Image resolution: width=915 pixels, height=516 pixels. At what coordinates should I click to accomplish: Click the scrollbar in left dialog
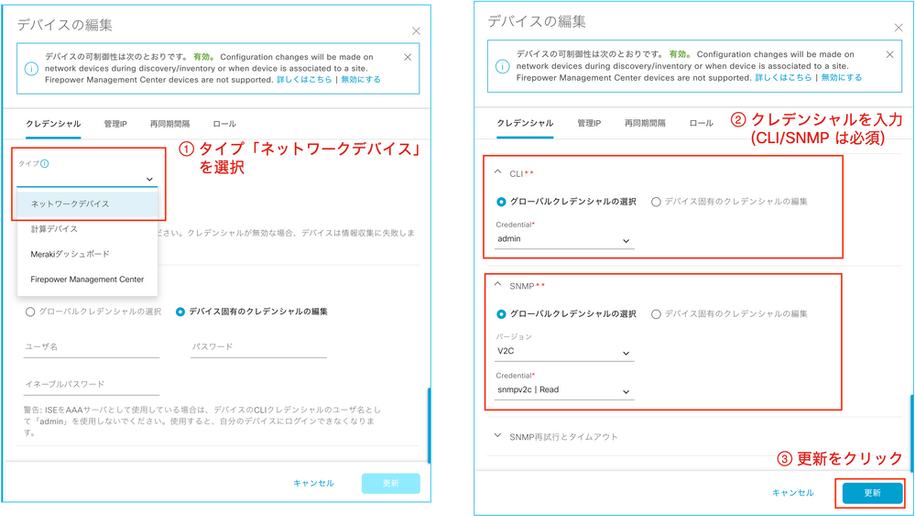coord(429,426)
